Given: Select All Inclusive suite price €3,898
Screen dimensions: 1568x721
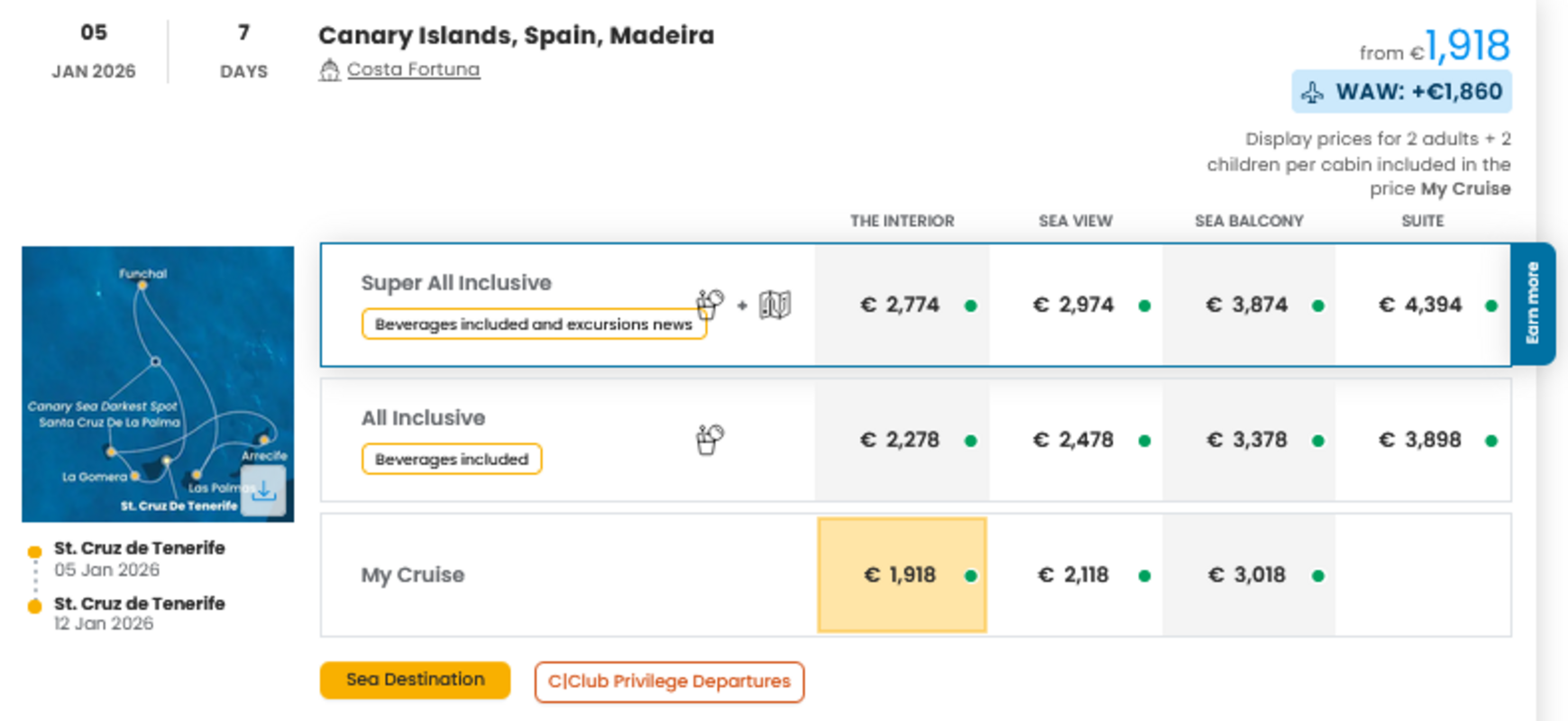Looking at the screenshot, I should tap(1420, 440).
